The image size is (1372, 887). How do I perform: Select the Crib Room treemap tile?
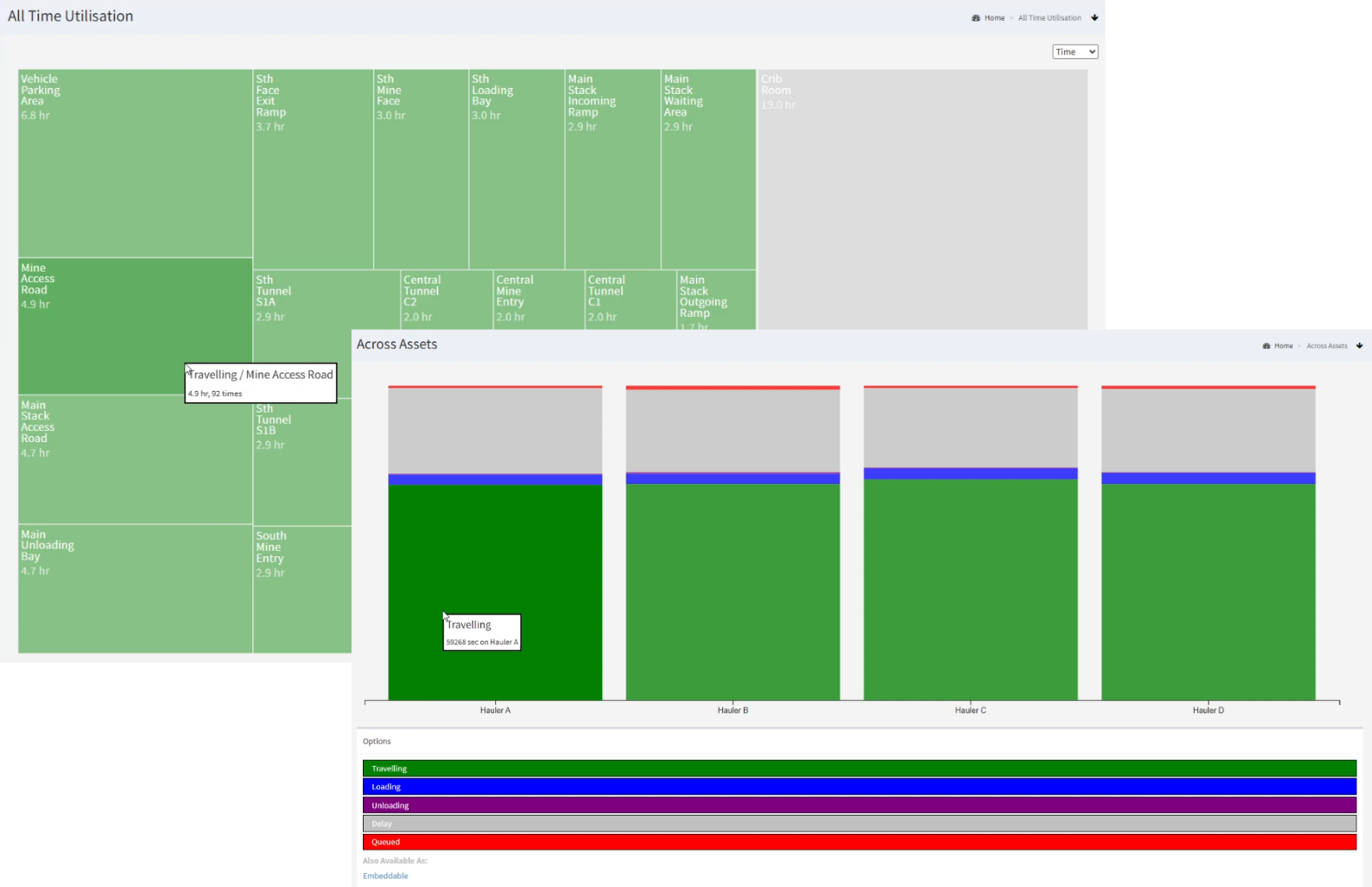pos(922,200)
